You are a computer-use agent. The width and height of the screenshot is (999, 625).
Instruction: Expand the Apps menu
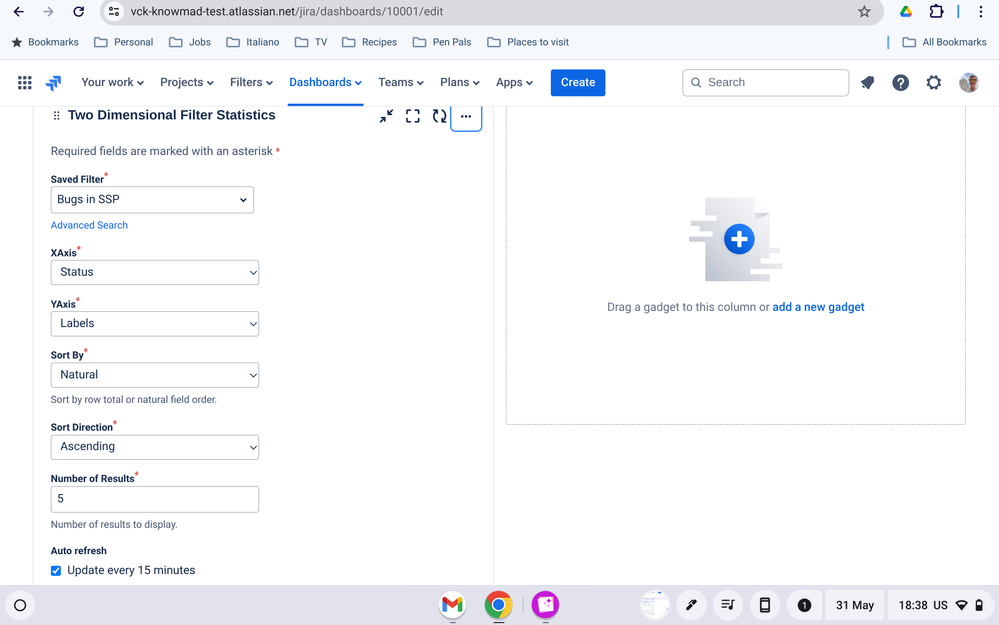tap(514, 82)
